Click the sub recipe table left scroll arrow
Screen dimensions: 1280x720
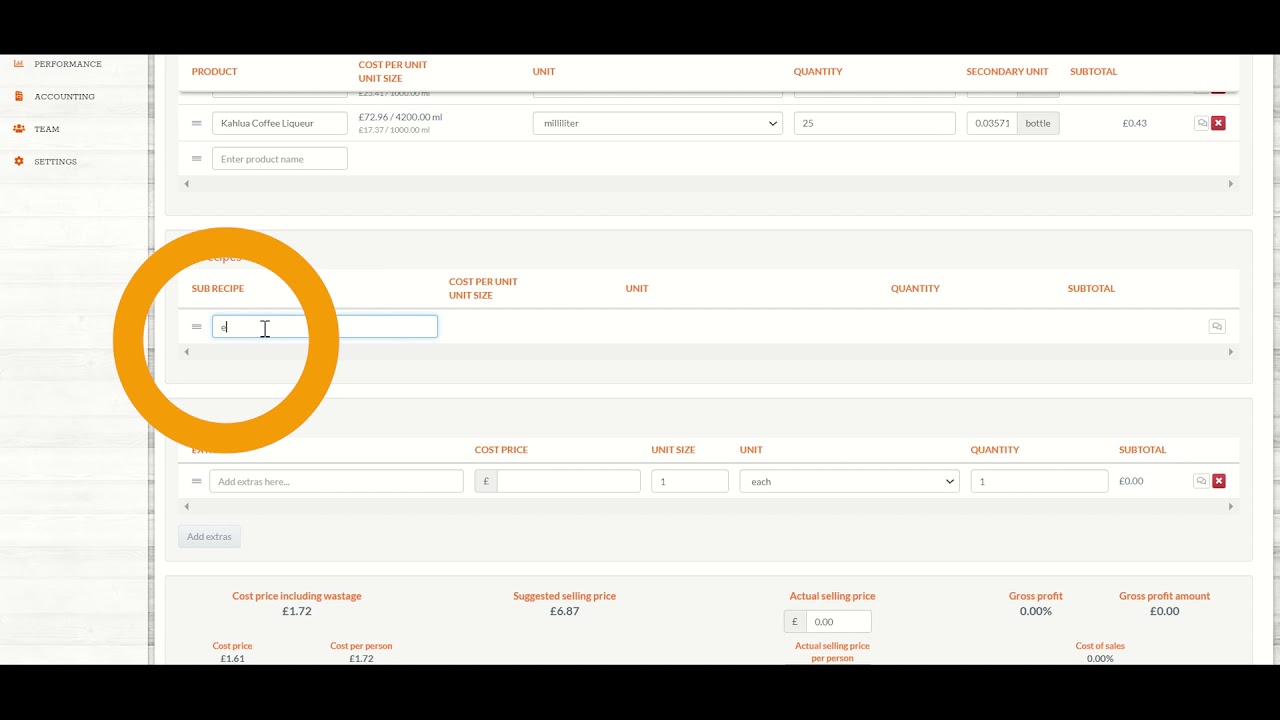click(186, 352)
